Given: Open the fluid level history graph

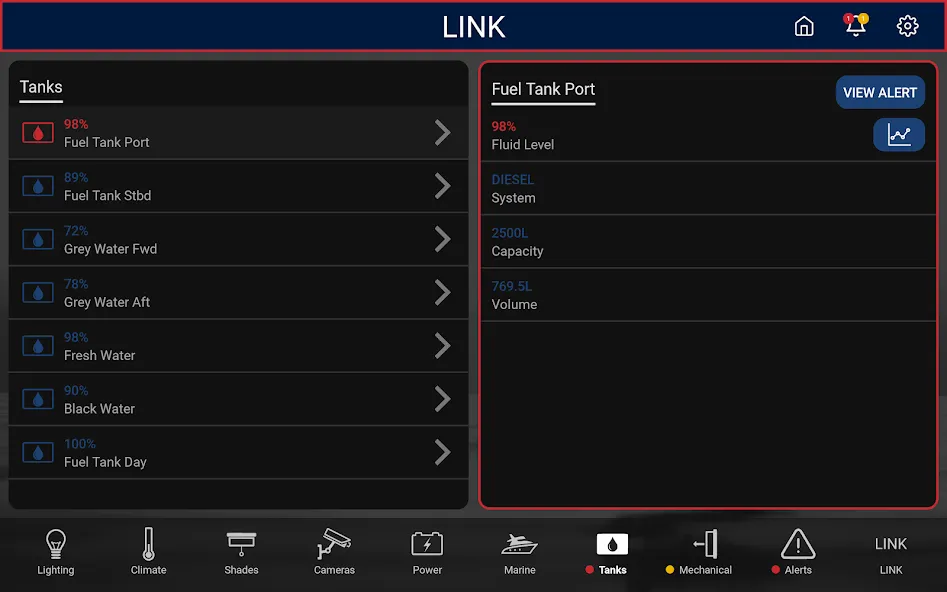Looking at the screenshot, I should pyautogui.click(x=899, y=135).
